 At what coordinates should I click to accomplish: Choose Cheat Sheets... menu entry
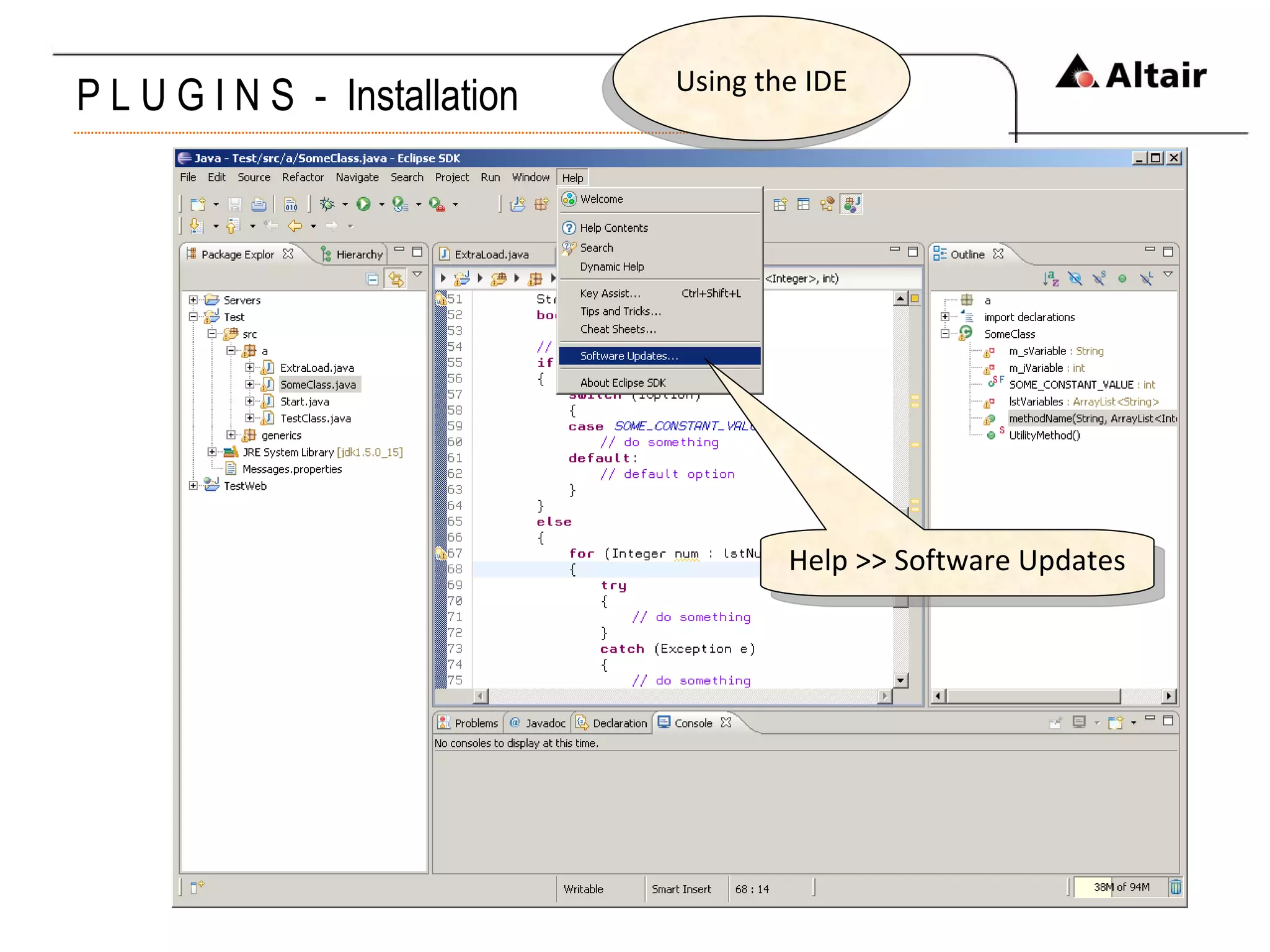[x=660, y=329]
